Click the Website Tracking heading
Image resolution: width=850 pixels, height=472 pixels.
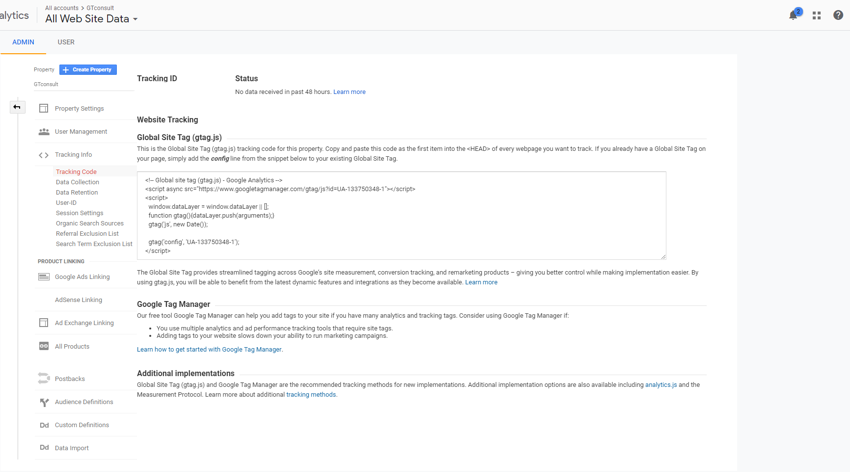pos(168,120)
